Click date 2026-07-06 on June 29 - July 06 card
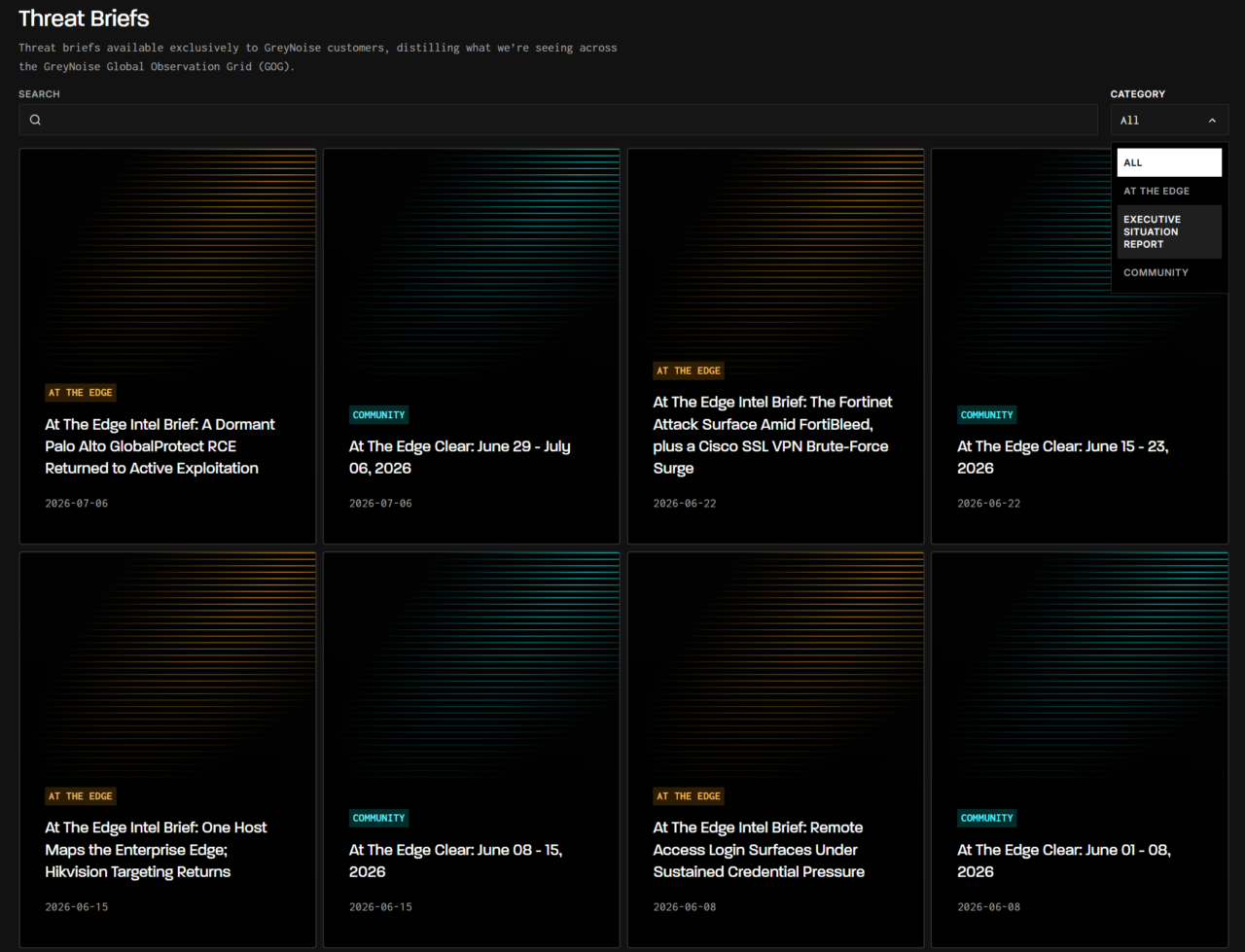 pos(380,504)
